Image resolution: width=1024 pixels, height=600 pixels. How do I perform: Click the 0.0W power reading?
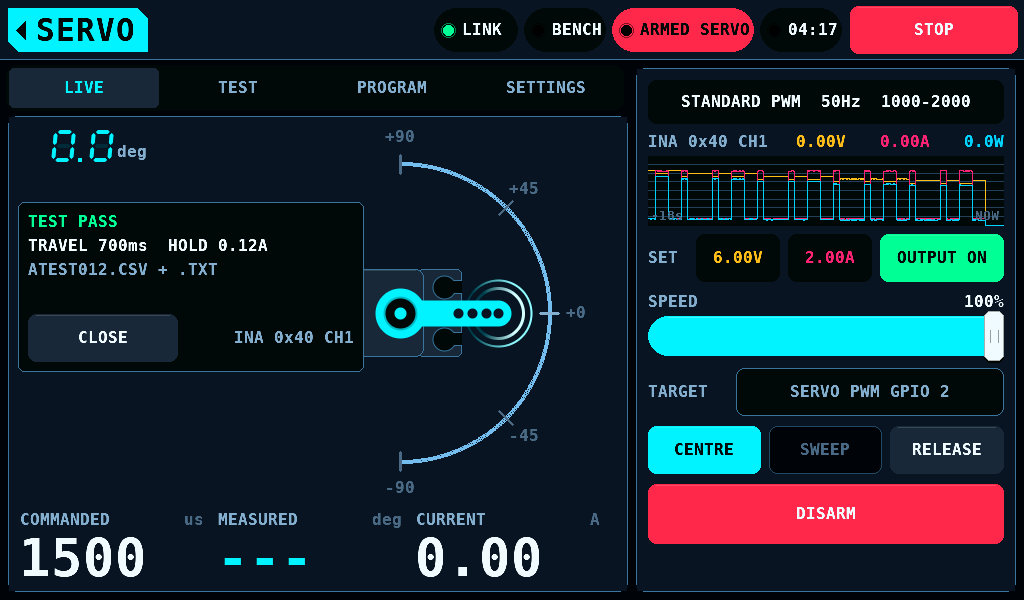tap(984, 142)
